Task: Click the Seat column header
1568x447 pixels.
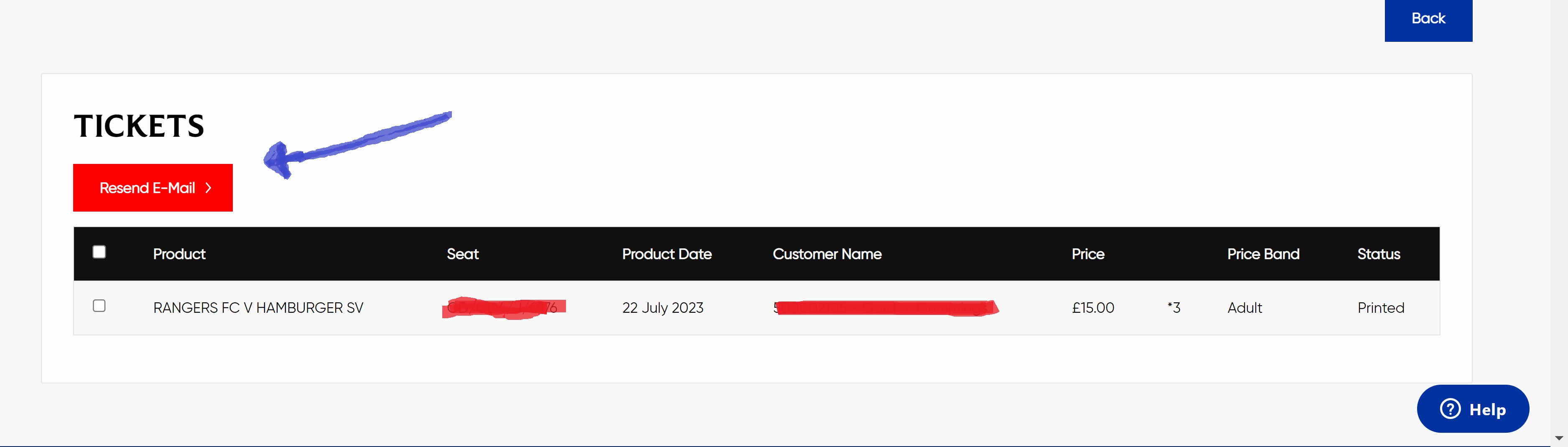Action: point(463,254)
